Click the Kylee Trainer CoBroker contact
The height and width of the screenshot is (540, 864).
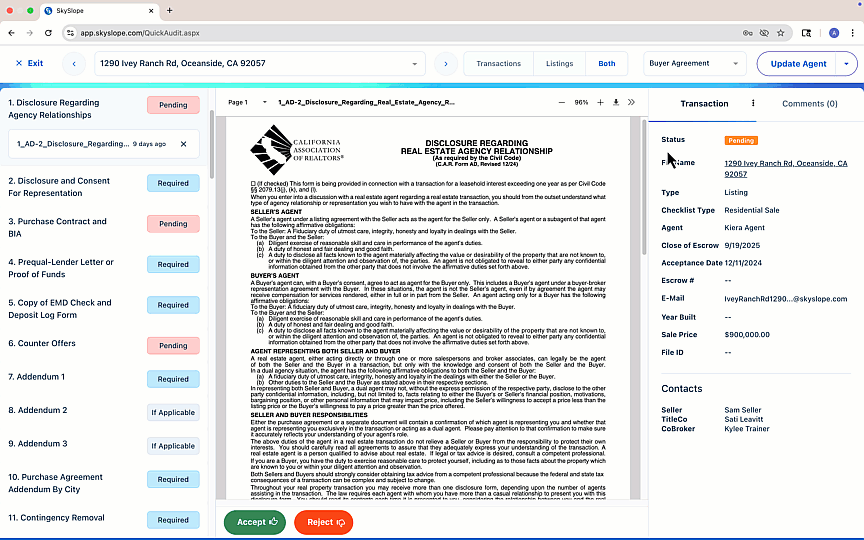pyautogui.click(x=747, y=429)
